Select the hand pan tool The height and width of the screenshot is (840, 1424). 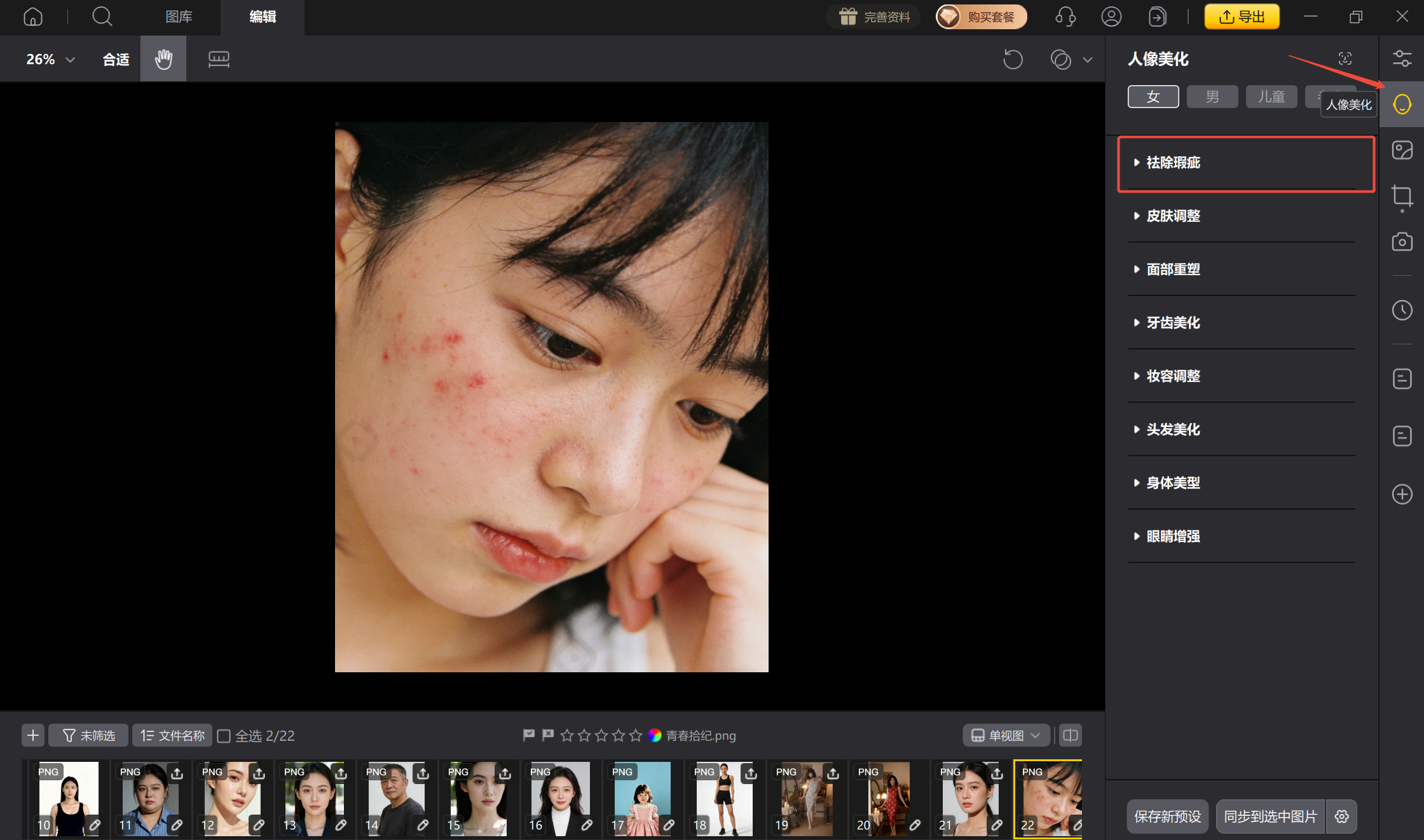pos(163,59)
